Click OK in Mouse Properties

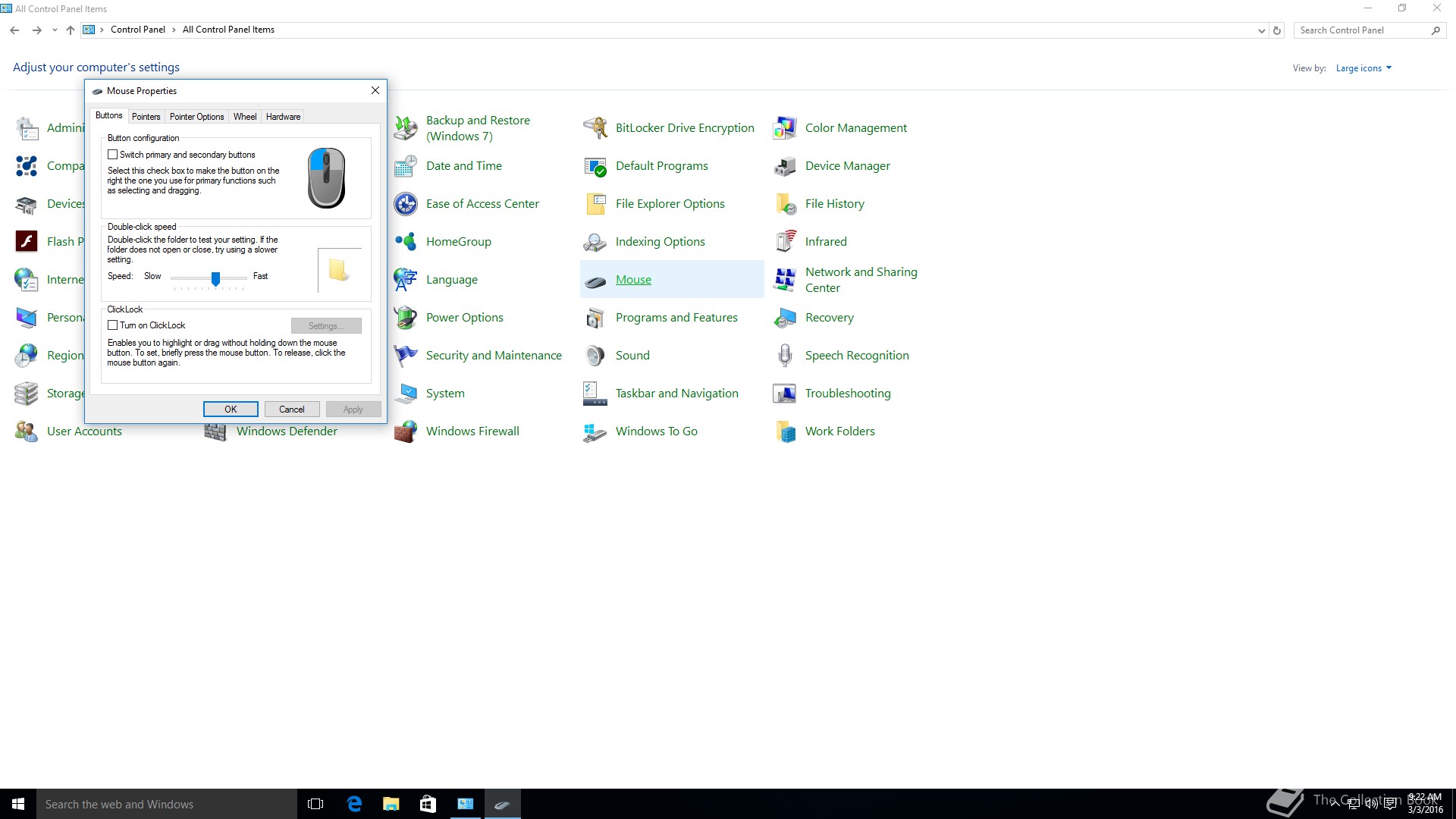(231, 409)
